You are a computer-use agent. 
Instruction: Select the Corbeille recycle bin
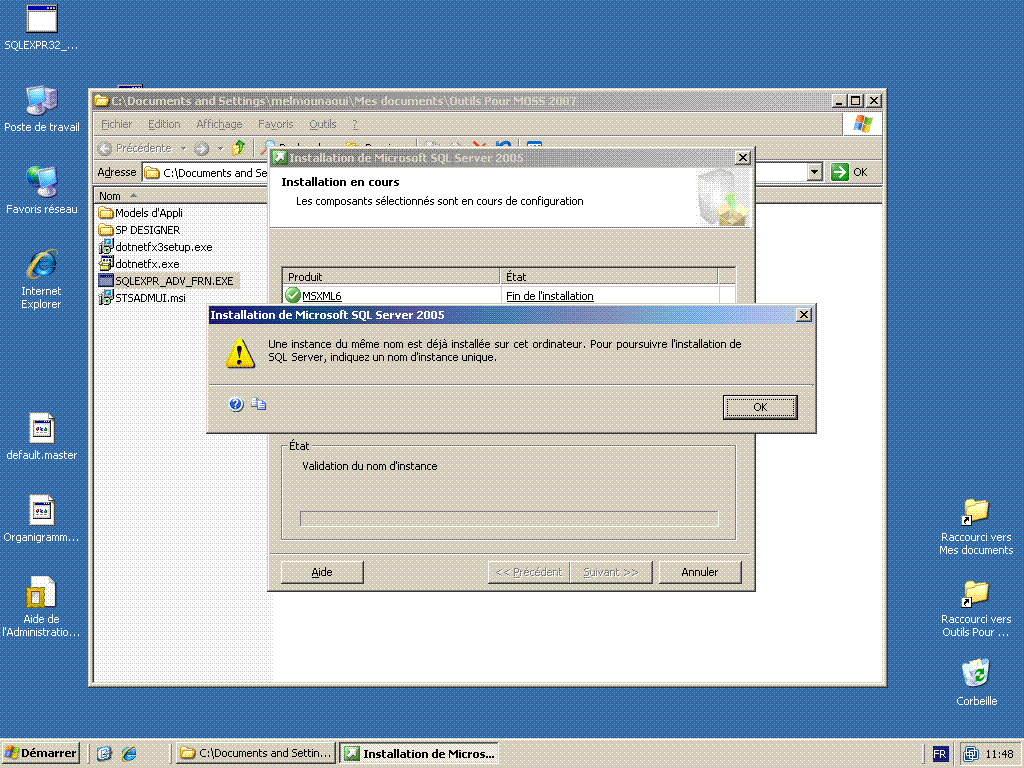[976, 682]
